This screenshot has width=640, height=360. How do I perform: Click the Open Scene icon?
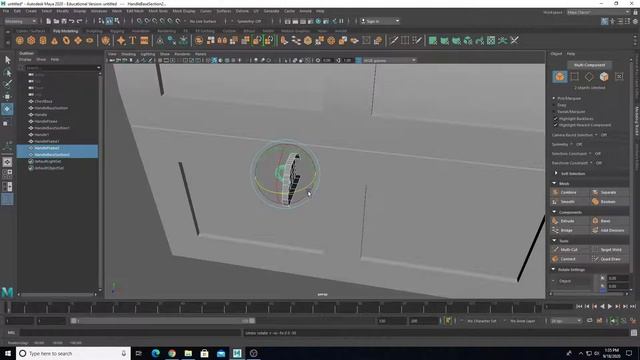(x=56, y=21)
